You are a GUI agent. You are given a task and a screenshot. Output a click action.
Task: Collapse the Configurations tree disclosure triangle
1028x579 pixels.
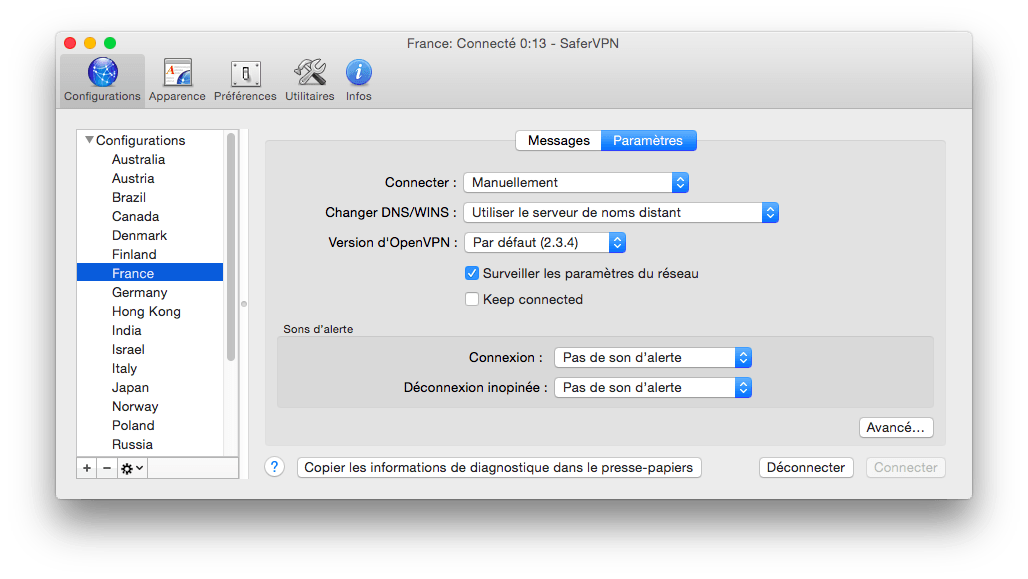[89, 140]
